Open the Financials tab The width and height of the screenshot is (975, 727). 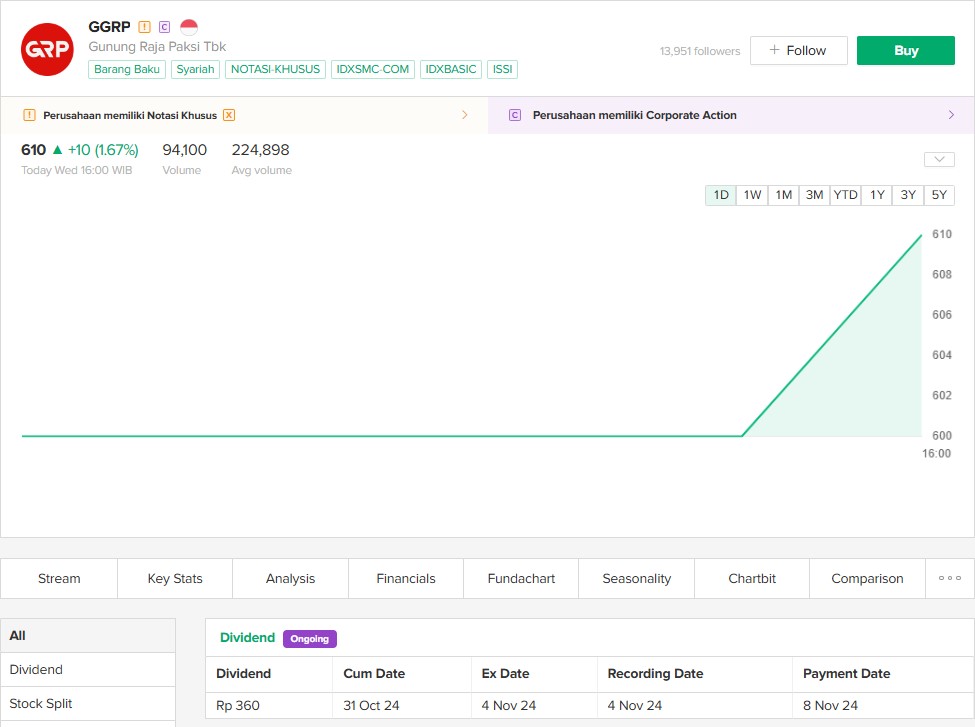click(406, 578)
